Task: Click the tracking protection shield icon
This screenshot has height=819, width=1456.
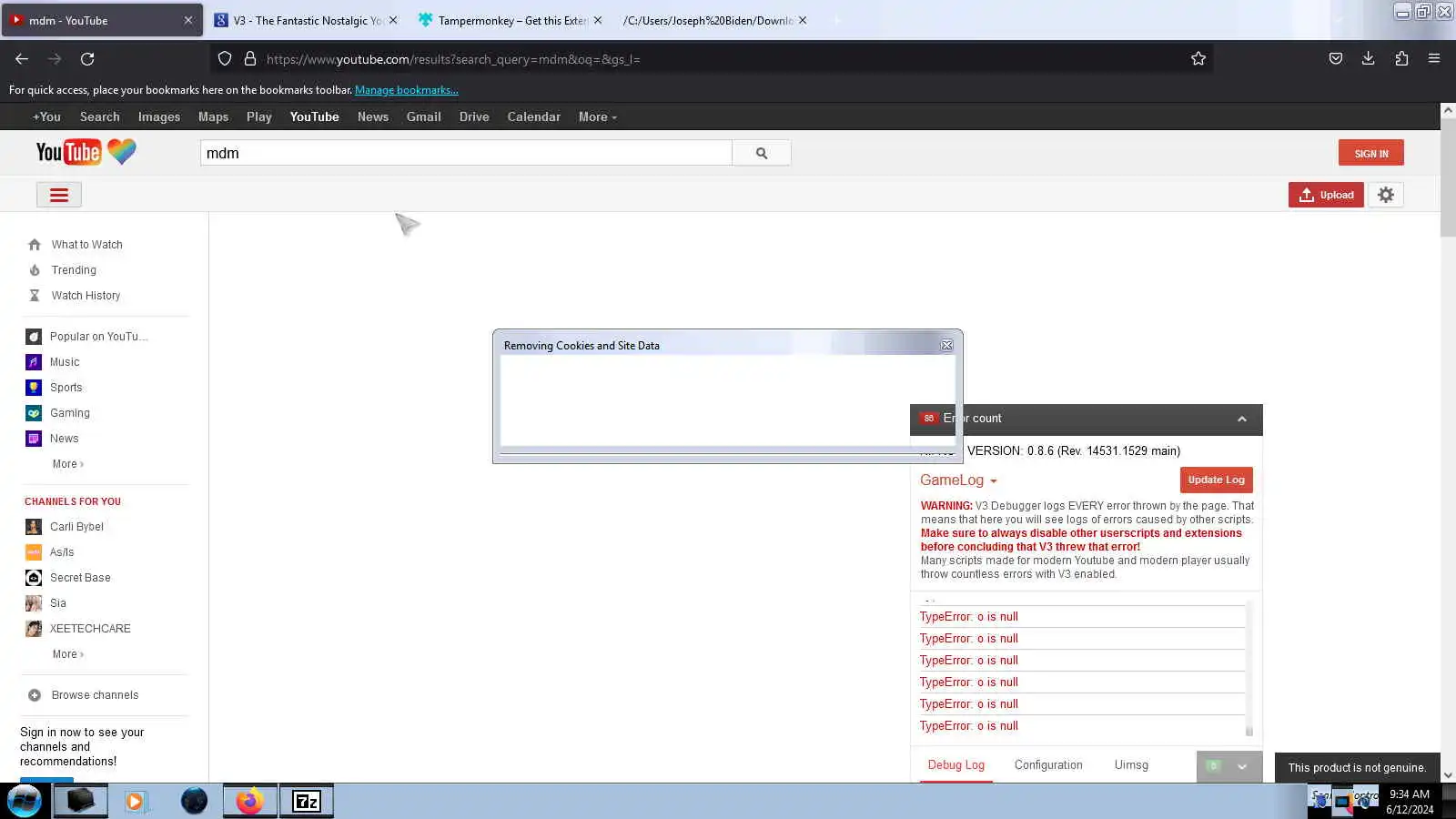Action: pos(225,59)
